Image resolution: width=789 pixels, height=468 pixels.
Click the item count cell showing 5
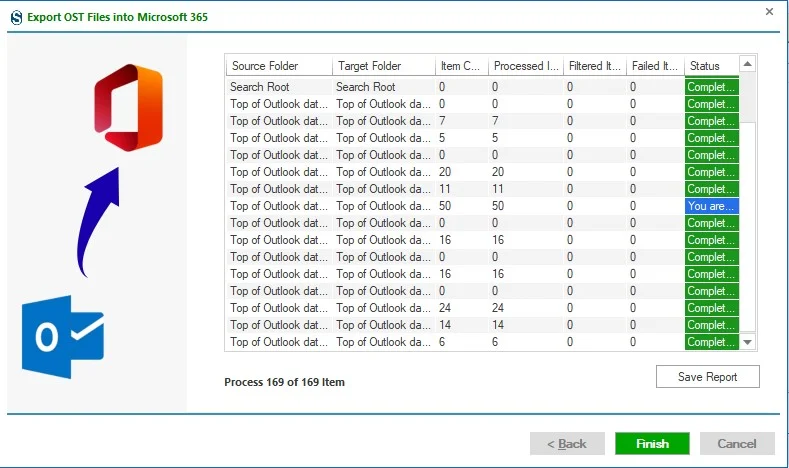tap(461, 138)
